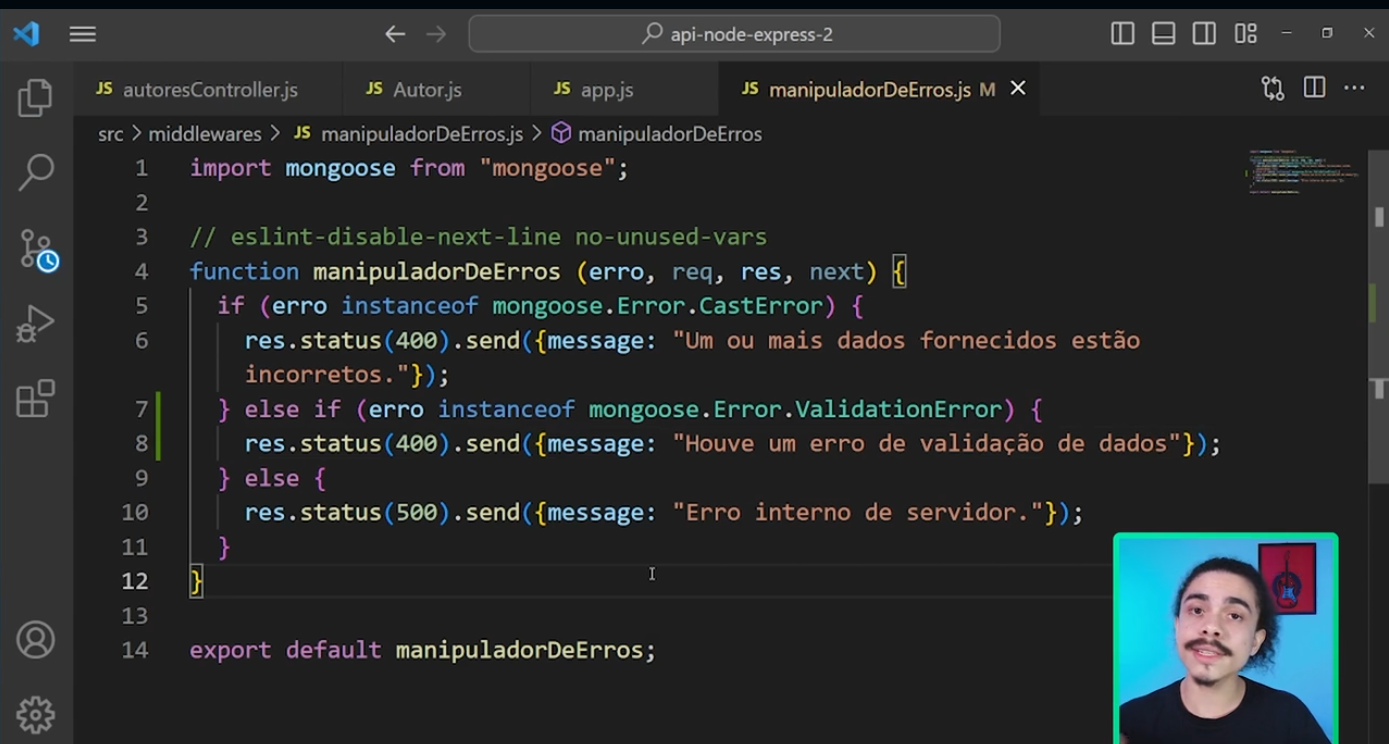Click the eslint-disable-next-line comment
The image size is (1389, 744).
click(x=478, y=237)
